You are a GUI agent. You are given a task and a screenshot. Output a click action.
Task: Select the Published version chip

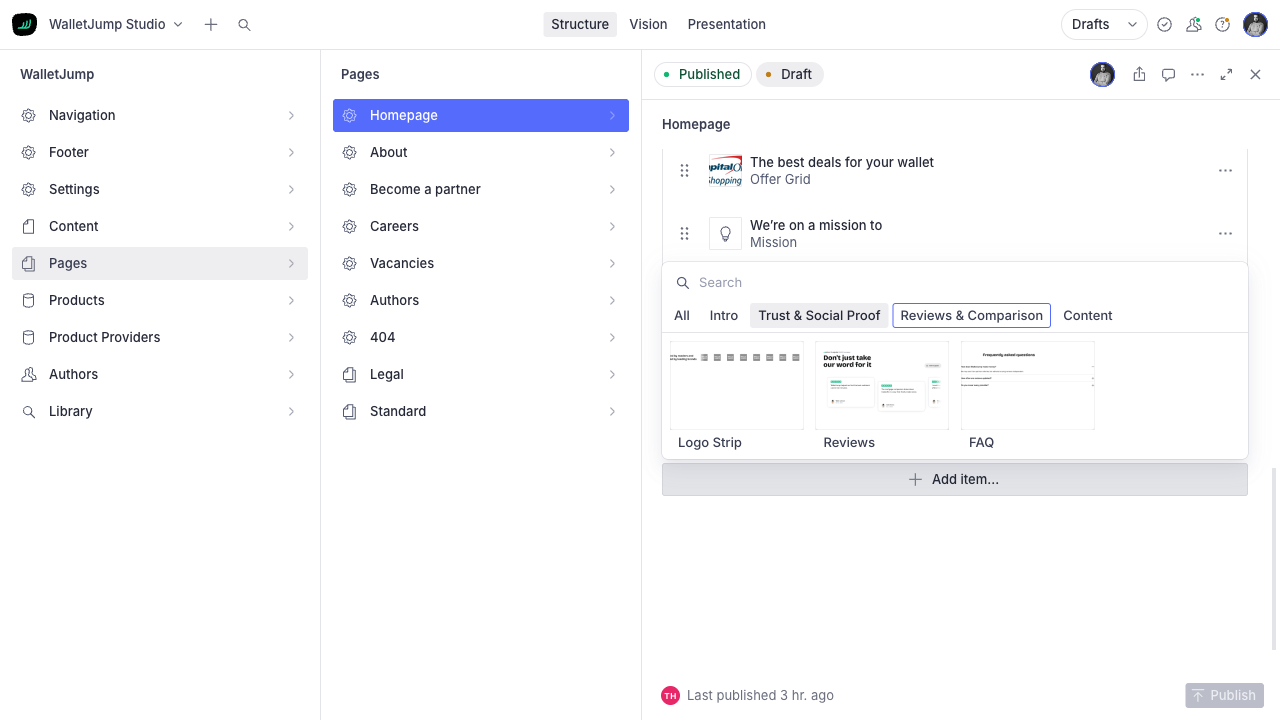tap(703, 74)
